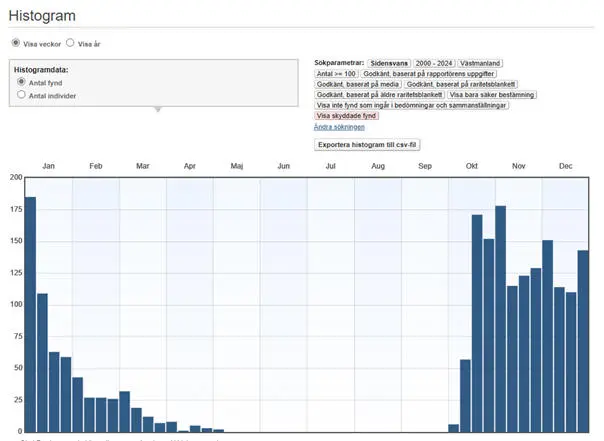This screenshot has height=441, width=604.
Task: Click the 'Sidensvans' search parameter tag
Action: click(x=390, y=62)
